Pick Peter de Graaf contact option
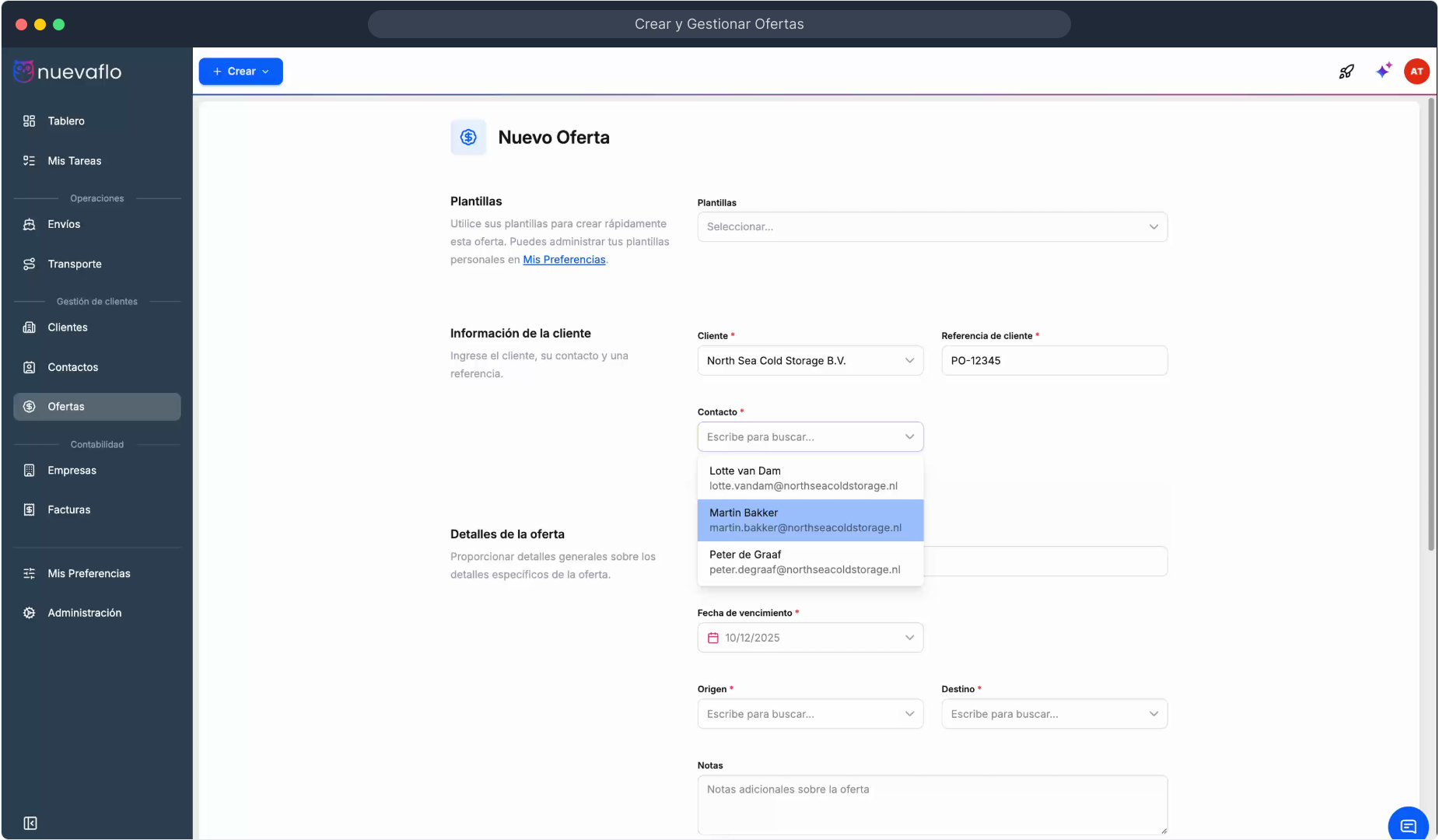 click(810, 562)
